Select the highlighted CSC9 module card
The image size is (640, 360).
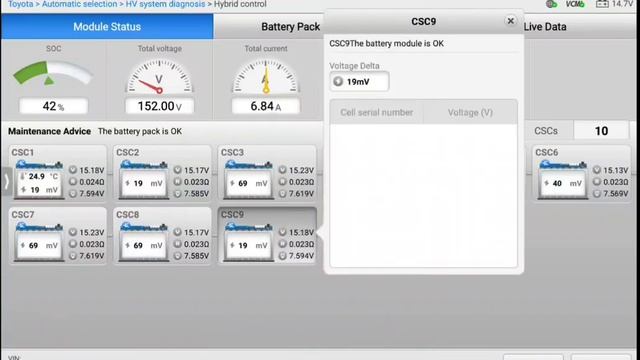[267, 236]
